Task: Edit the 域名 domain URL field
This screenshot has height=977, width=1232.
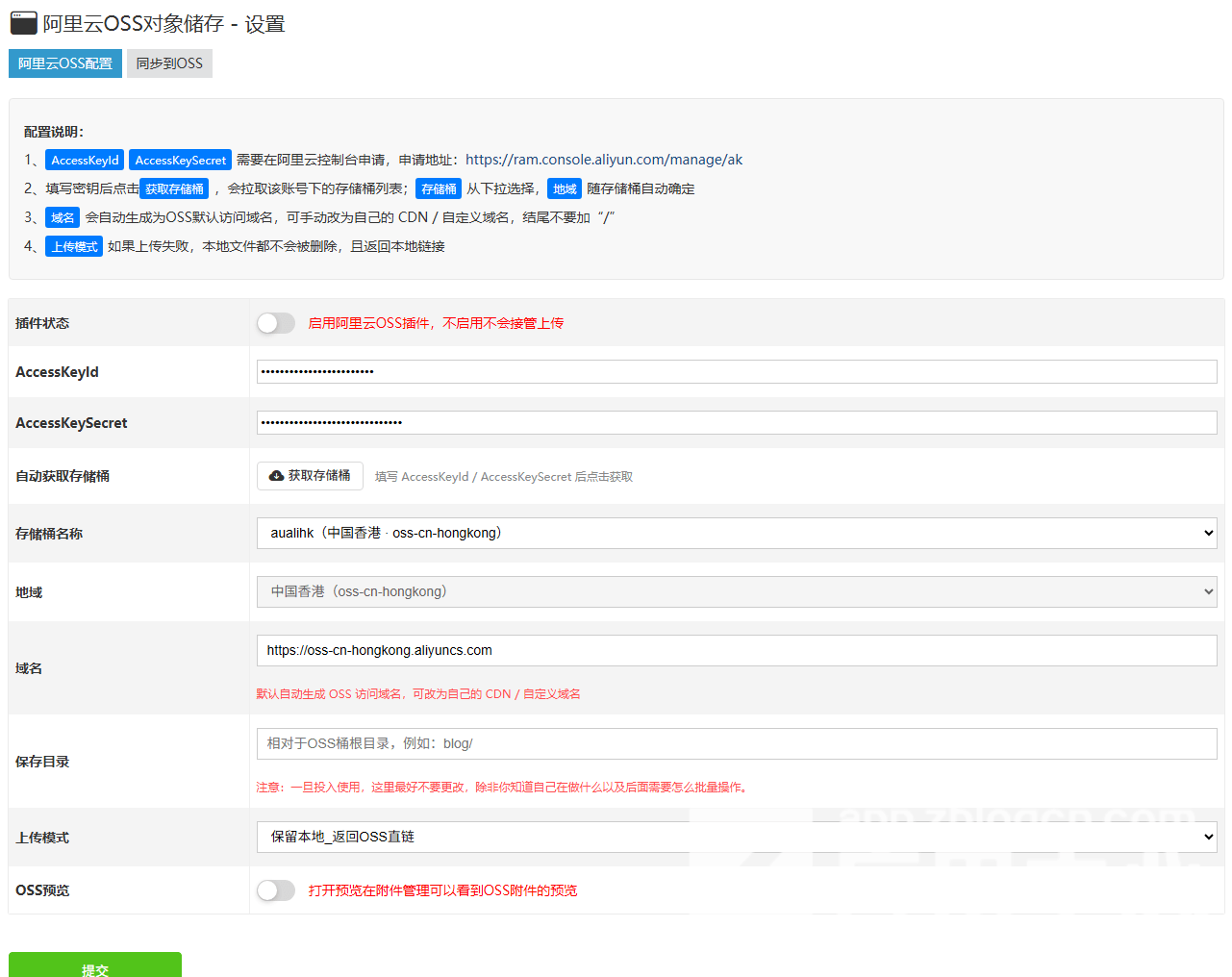Action: [737, 650]
